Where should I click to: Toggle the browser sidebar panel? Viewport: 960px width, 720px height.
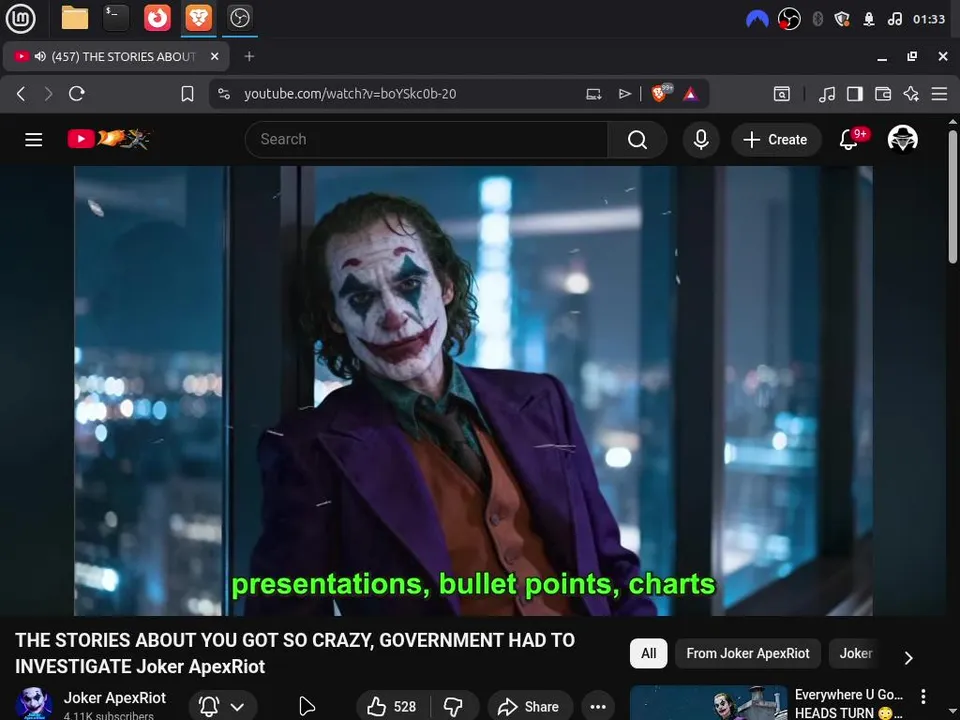coord(855,94)
